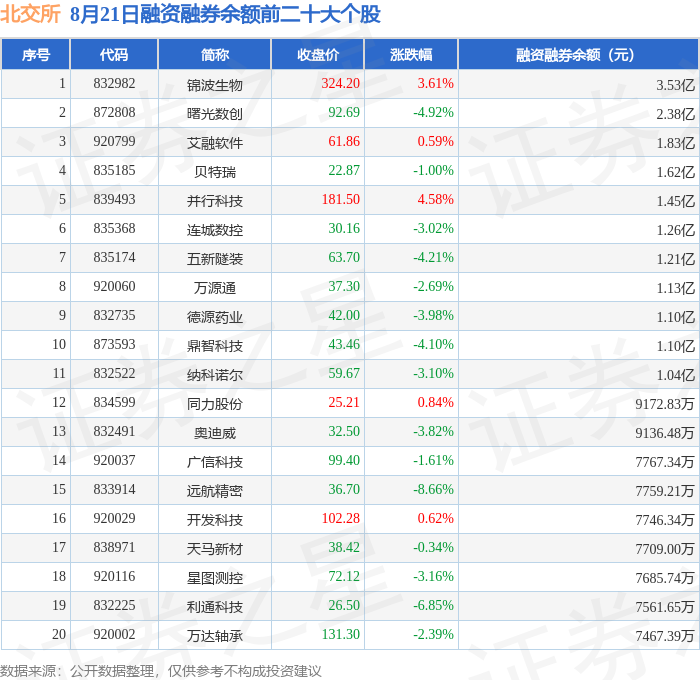Click closing price 131.30
This screenshot has height=680, width=700.
click(x=341, y=635)
